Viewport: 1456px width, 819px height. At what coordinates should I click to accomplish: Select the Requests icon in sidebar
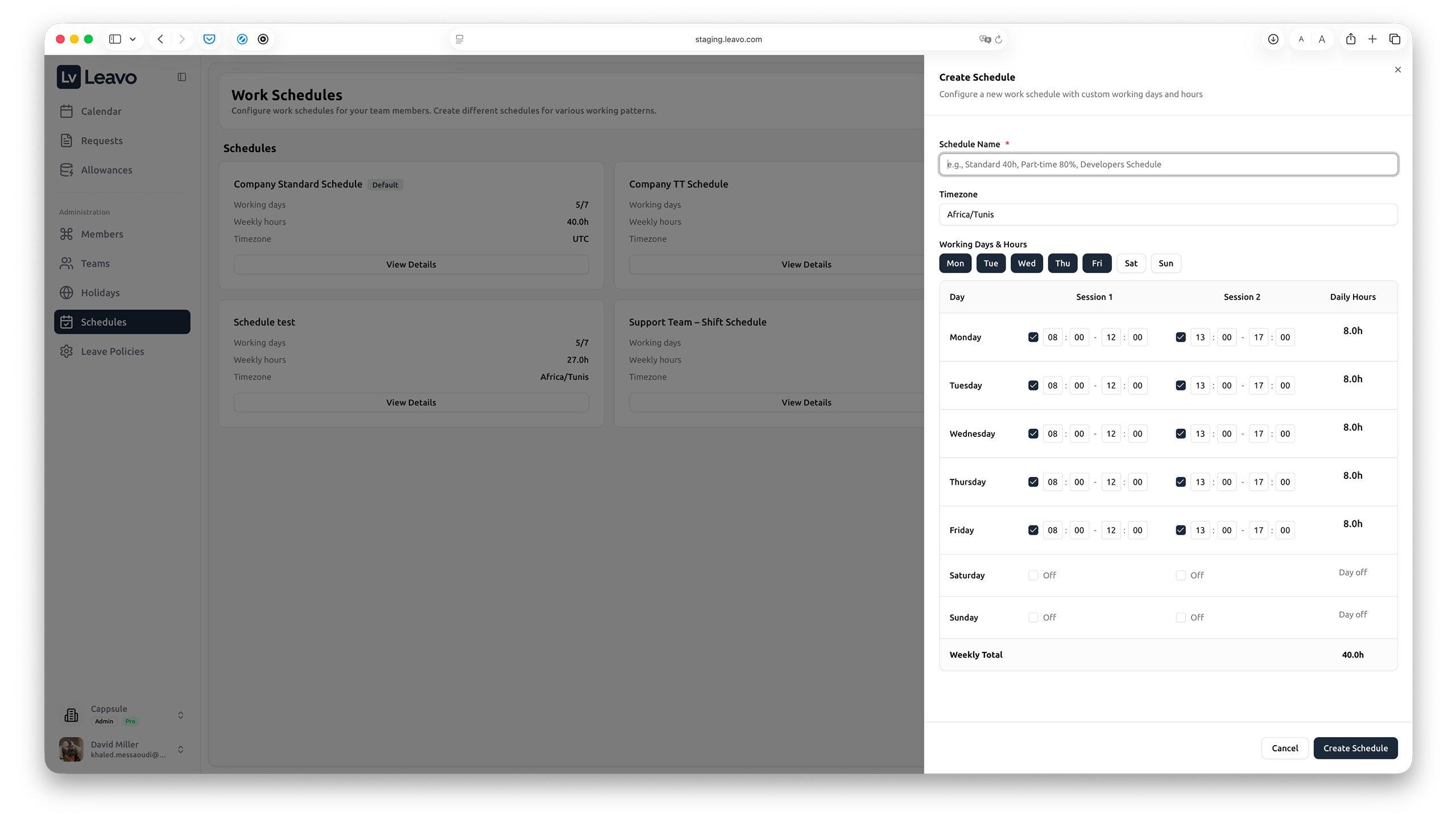(x=66, y=140)
